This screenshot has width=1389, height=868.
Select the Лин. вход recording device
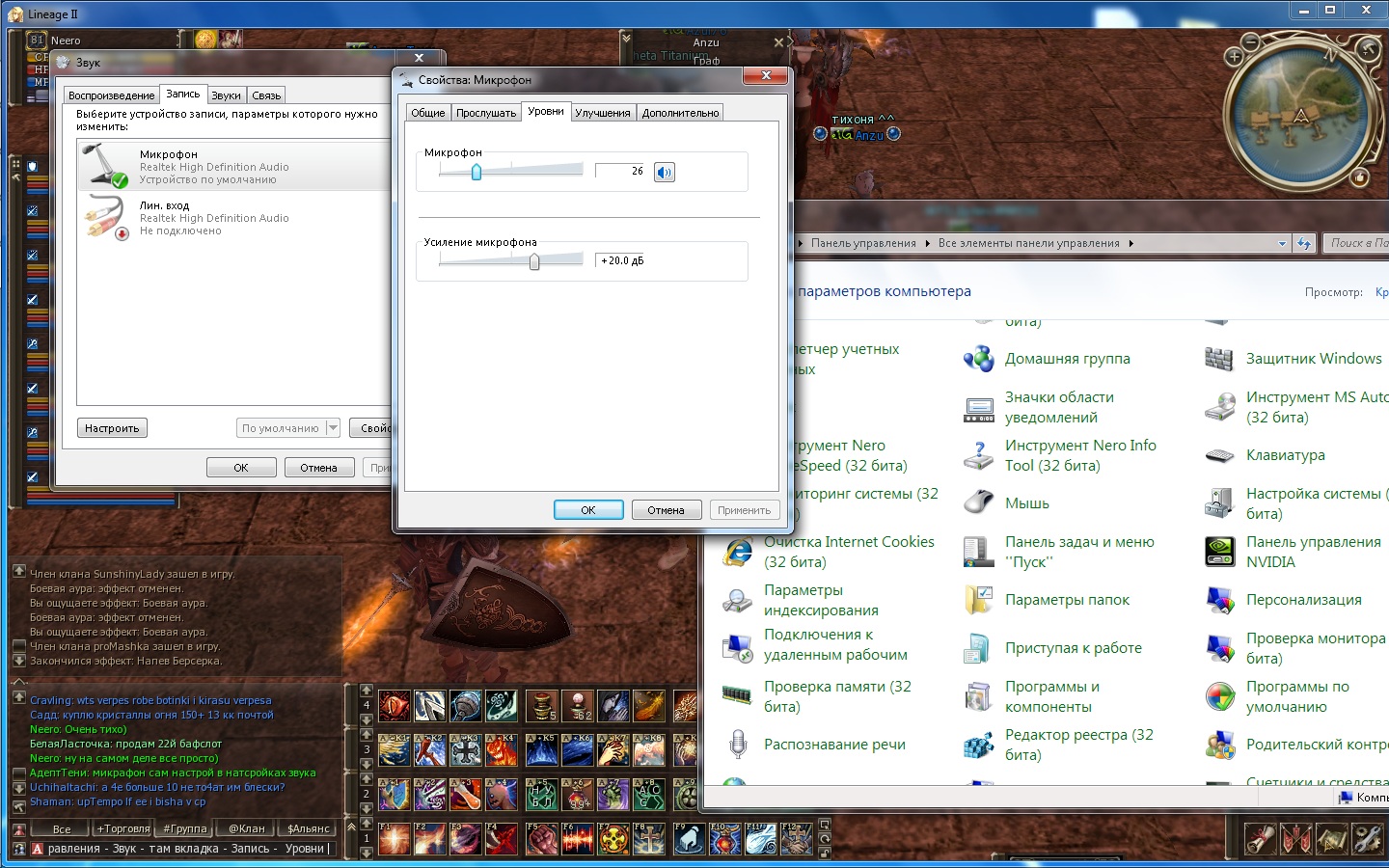[234, 217]
